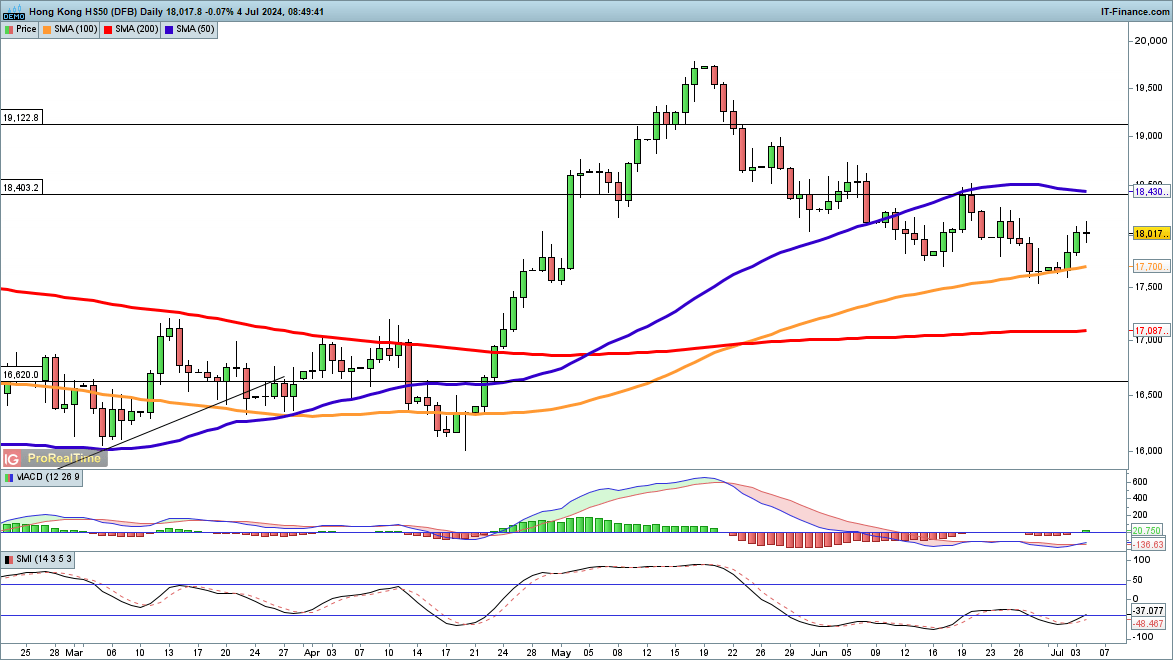Screen dimensions: 1173x660
Task: Select the 18,403.2 horizontal line label
Action: (x=21, y=188)
